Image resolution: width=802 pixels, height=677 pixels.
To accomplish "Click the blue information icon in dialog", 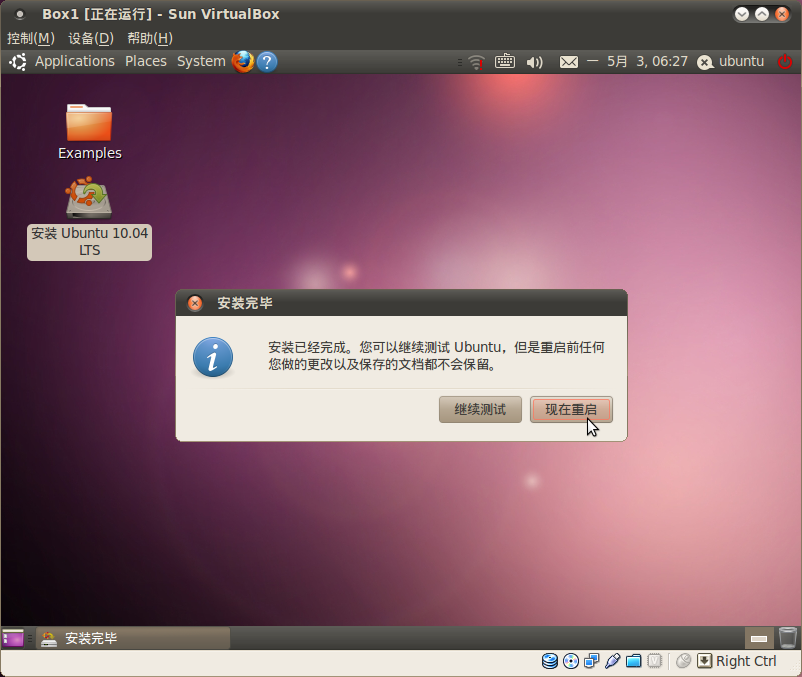I will coord(213,357).
